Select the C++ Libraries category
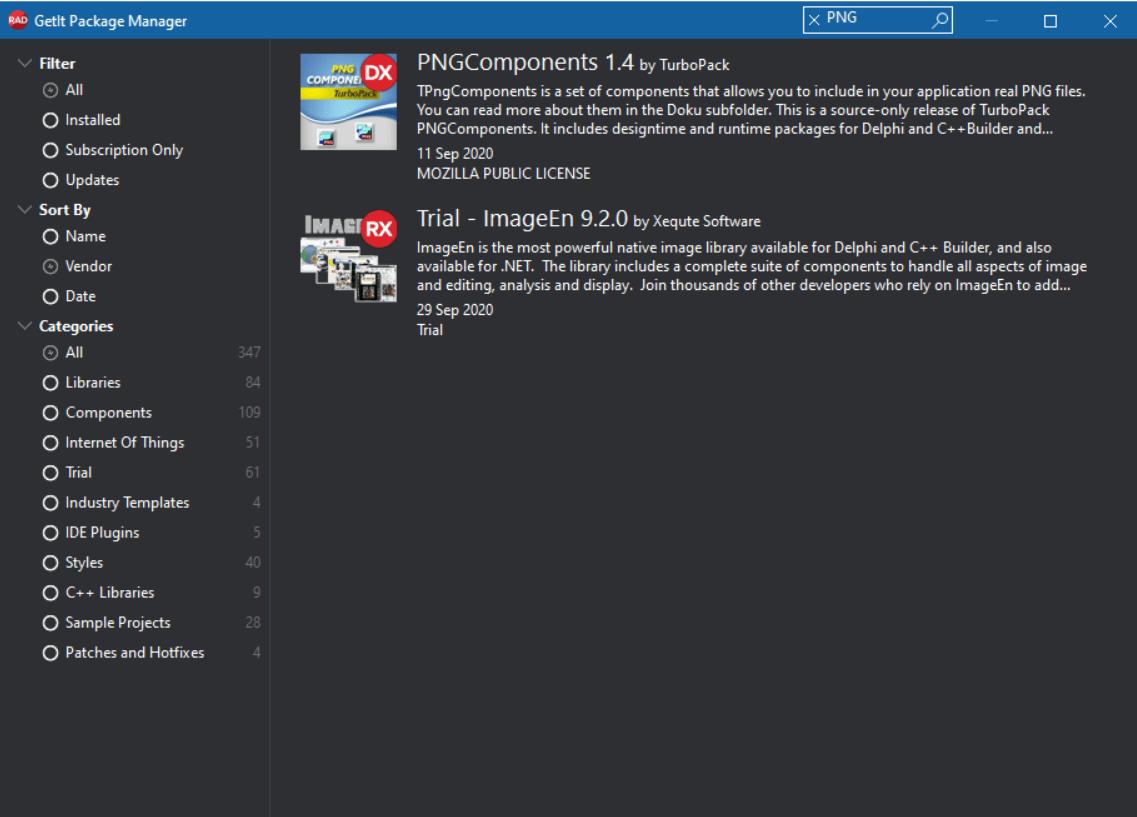 (x=98, y=592)
